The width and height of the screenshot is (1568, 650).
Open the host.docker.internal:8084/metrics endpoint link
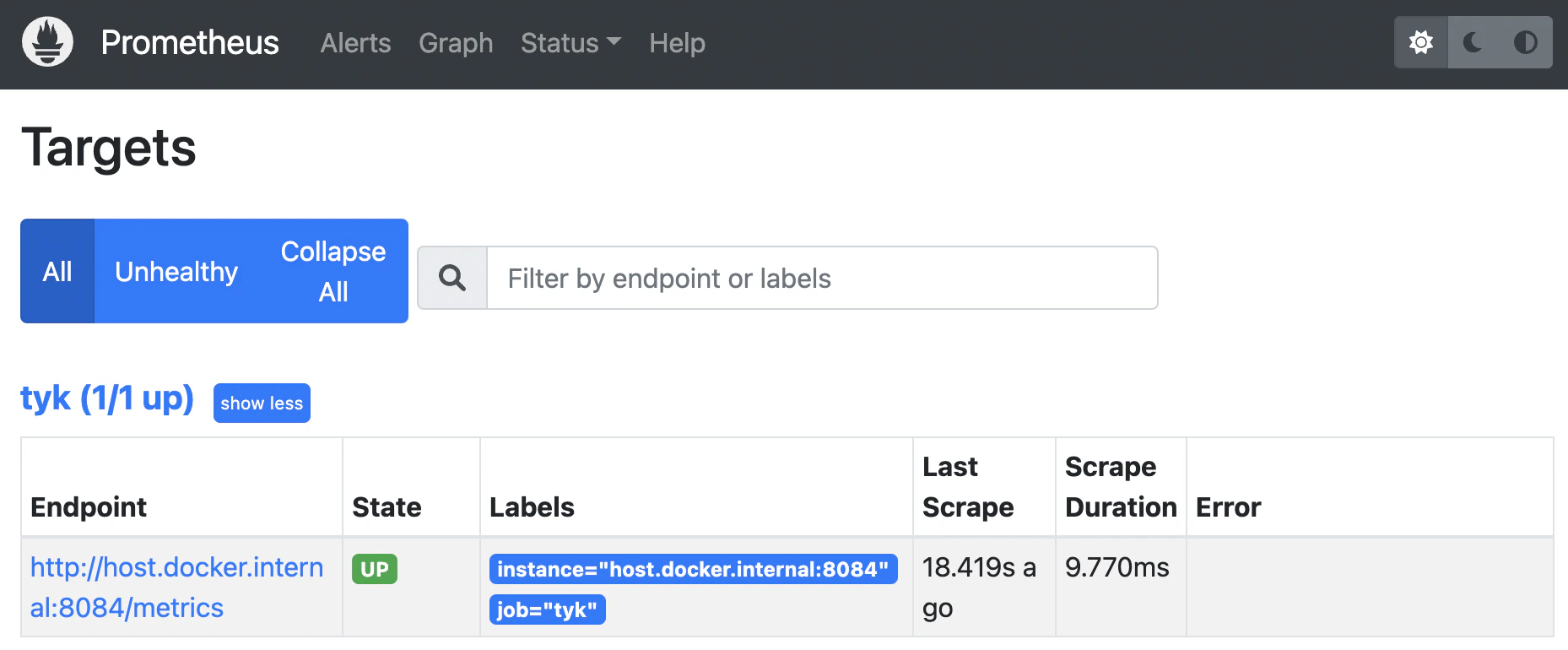[x=176, y=587]
